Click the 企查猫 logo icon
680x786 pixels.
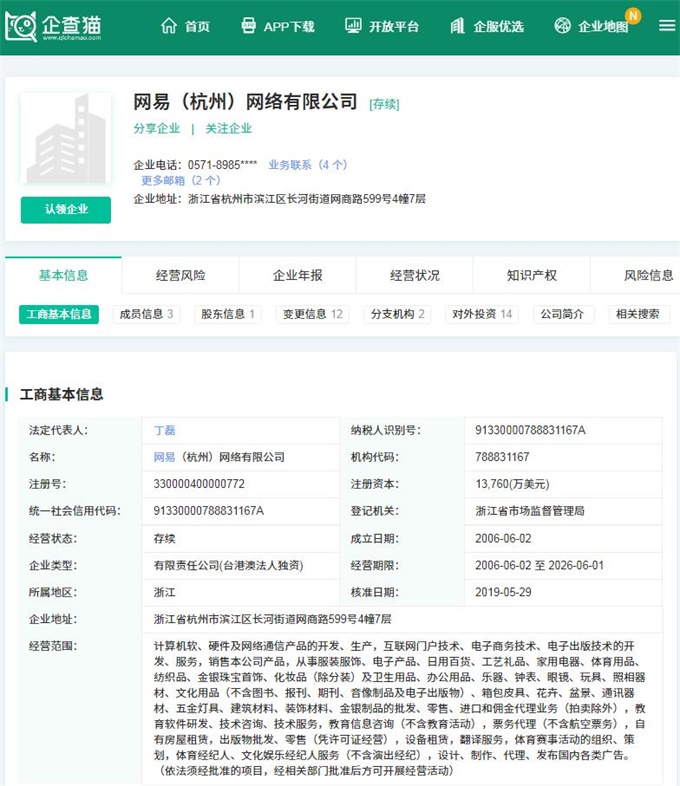point(20,26)
